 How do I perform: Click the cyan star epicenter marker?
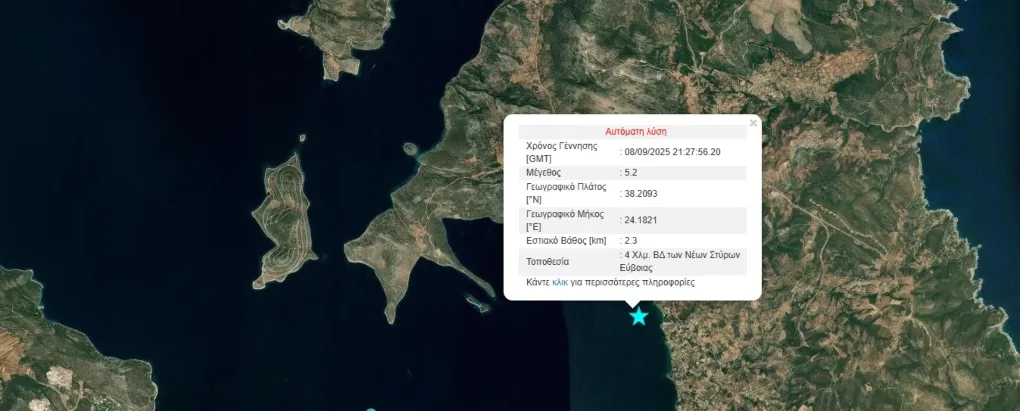coord(639,317)
